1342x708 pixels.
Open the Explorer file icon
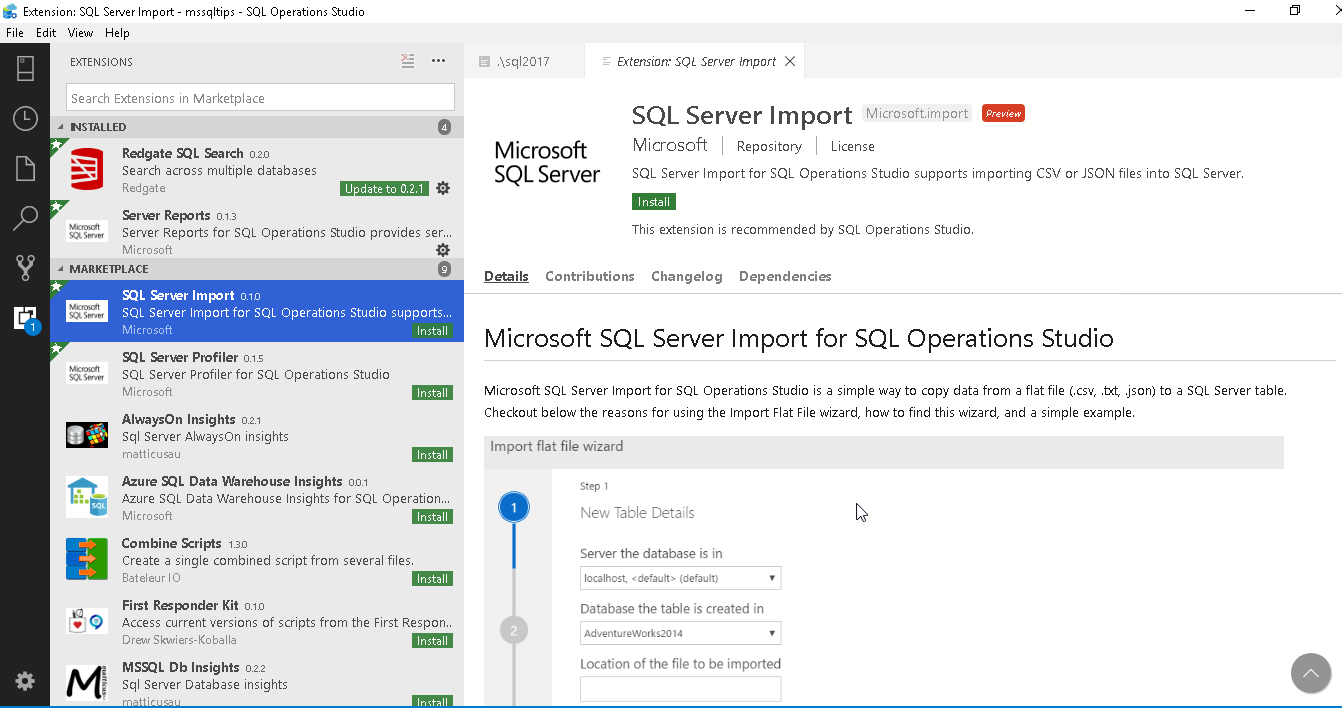[25, 168]
